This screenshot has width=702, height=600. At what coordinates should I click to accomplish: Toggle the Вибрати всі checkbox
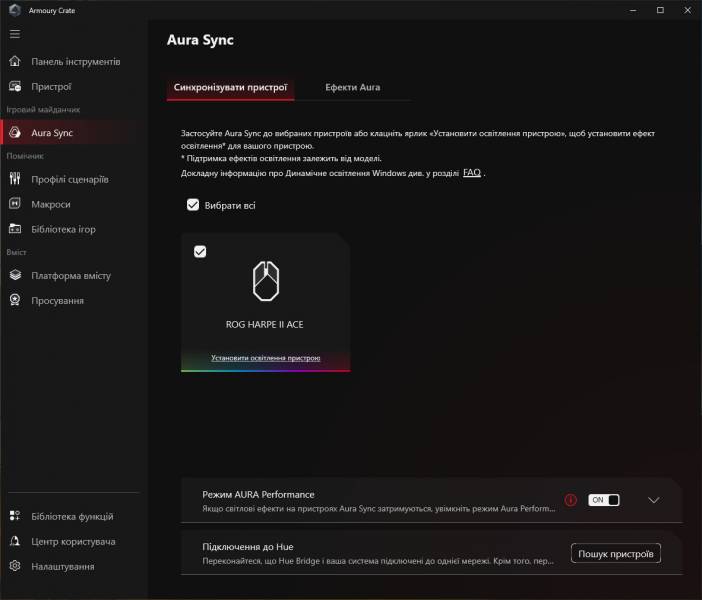coord(193,205)
